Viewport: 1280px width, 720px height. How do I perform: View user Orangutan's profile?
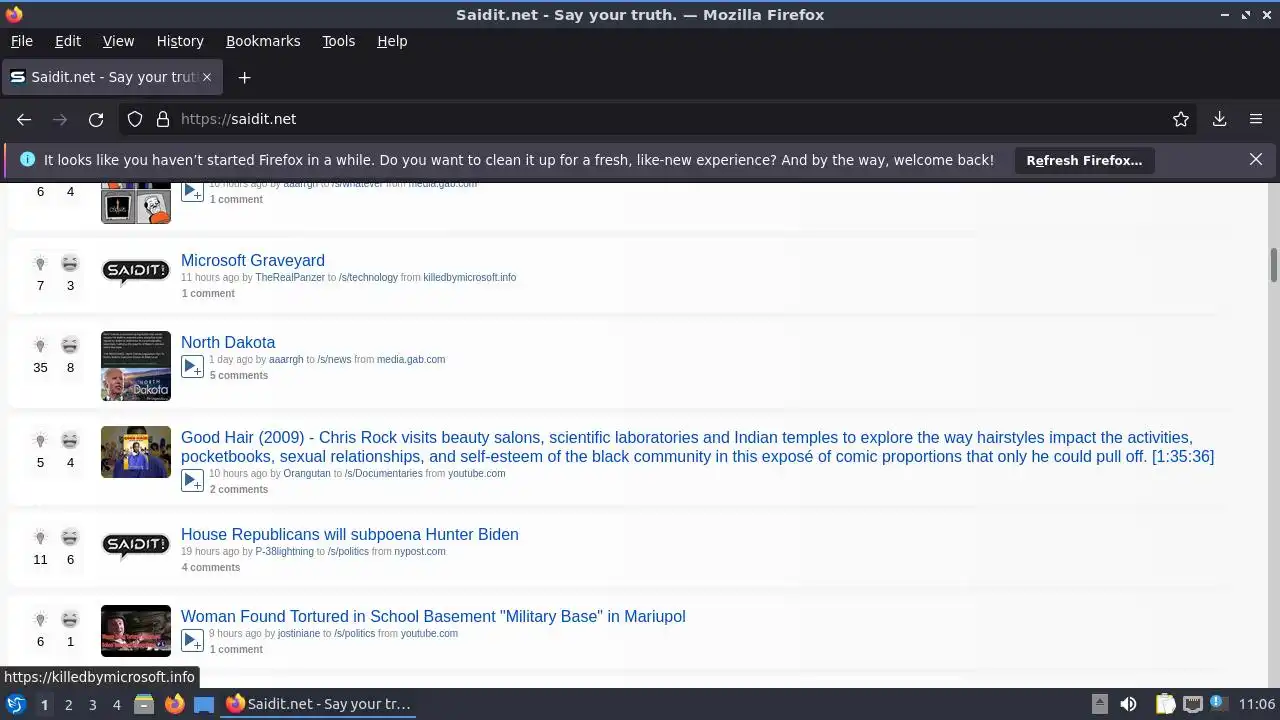click(307, 473)
